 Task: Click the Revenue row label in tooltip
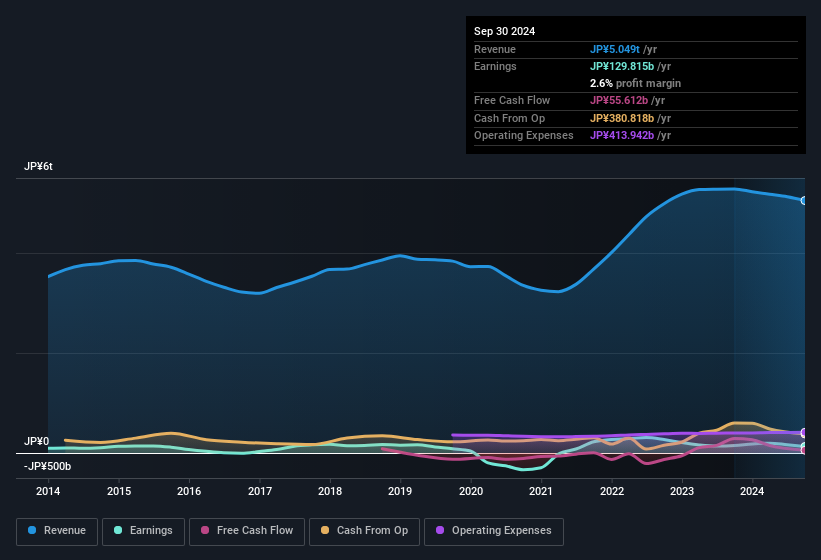[x=495, y=49]
